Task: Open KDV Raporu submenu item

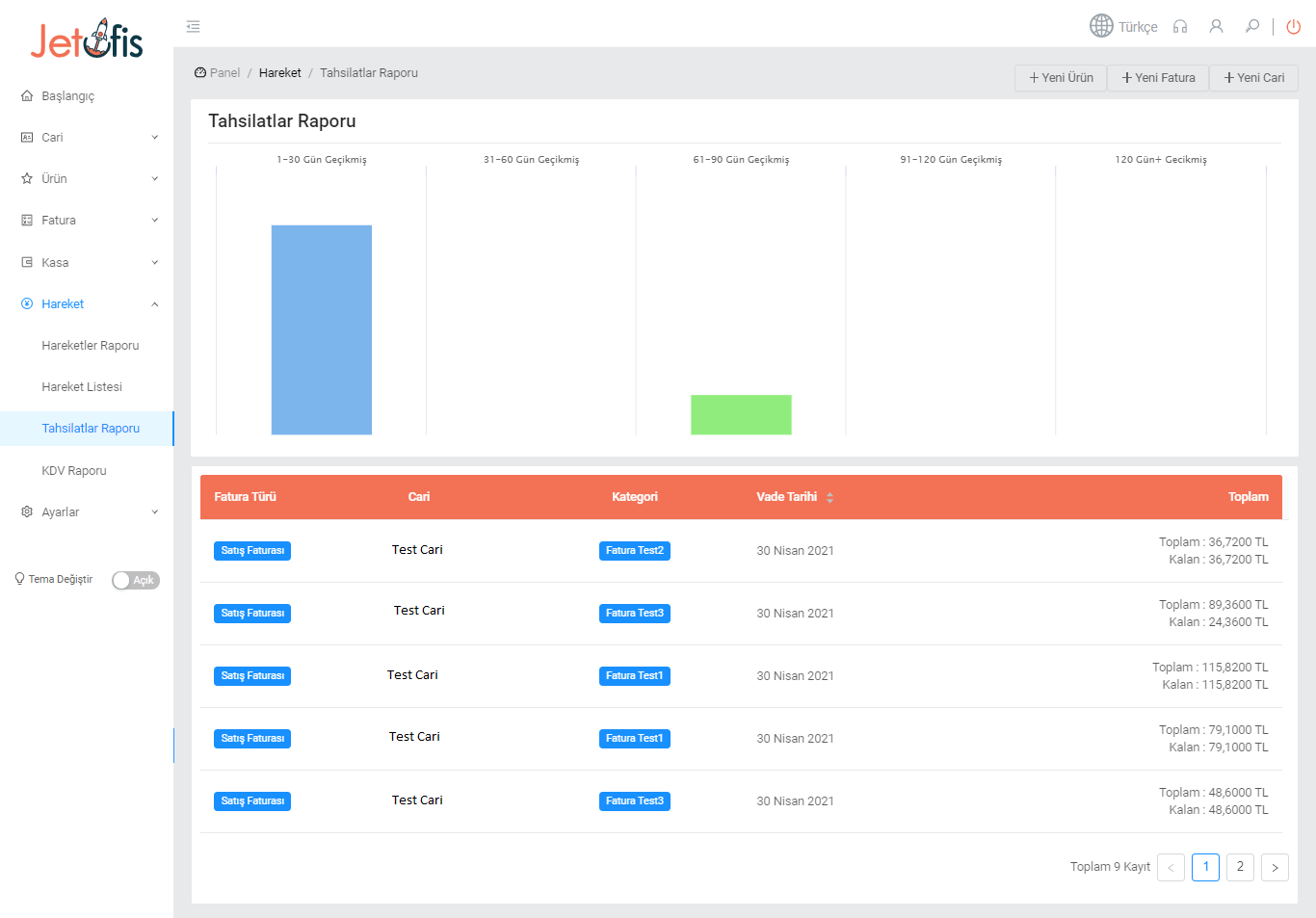Action: pyautogui.click(x=74, y=471)
